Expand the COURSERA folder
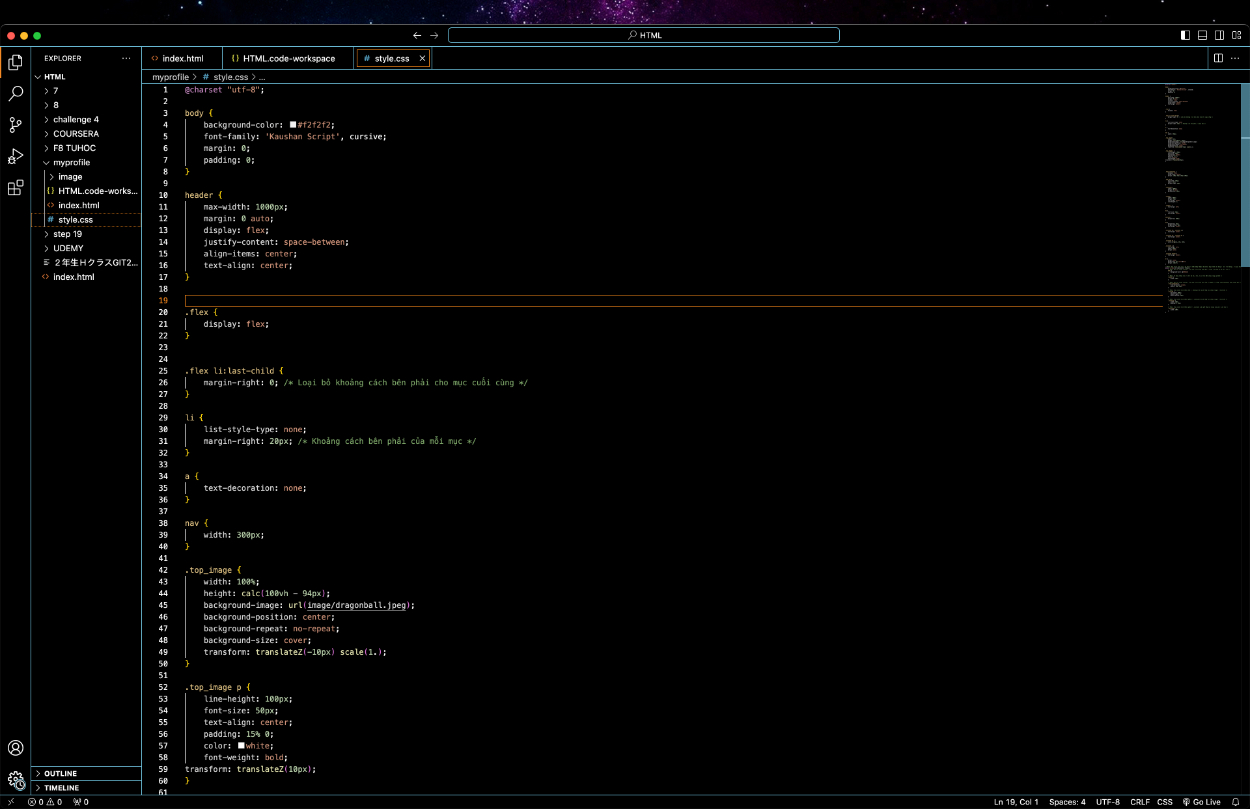1250x809 pixels. coord(76,133)
